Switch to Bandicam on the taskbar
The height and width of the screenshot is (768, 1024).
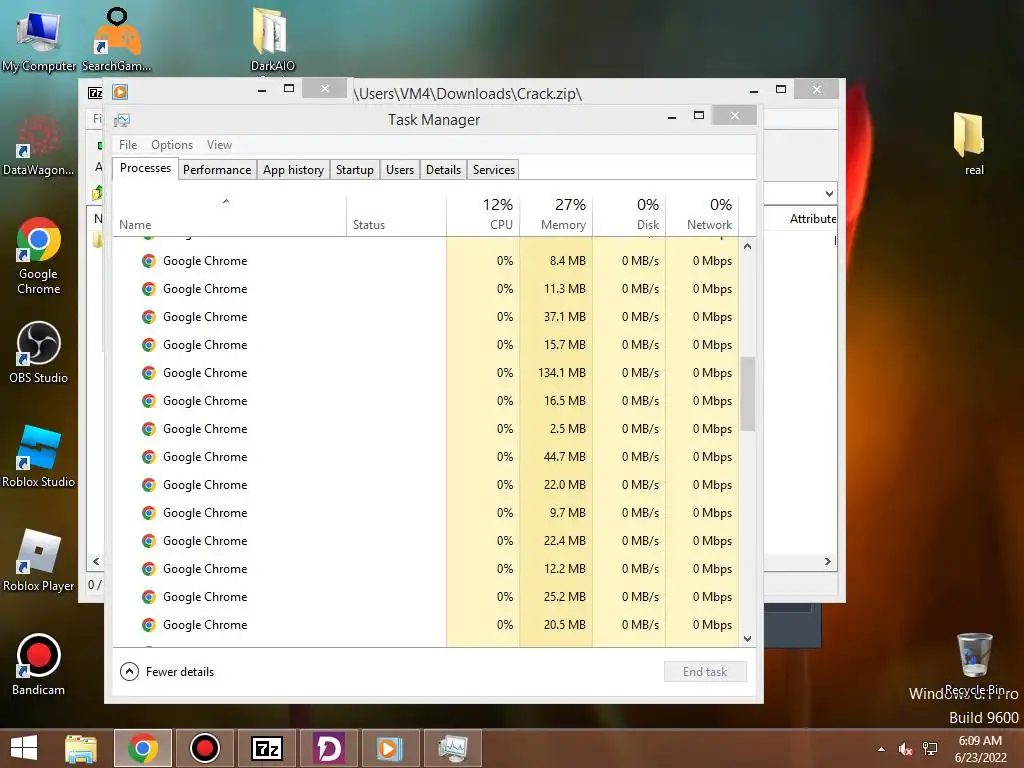(204, 748)
